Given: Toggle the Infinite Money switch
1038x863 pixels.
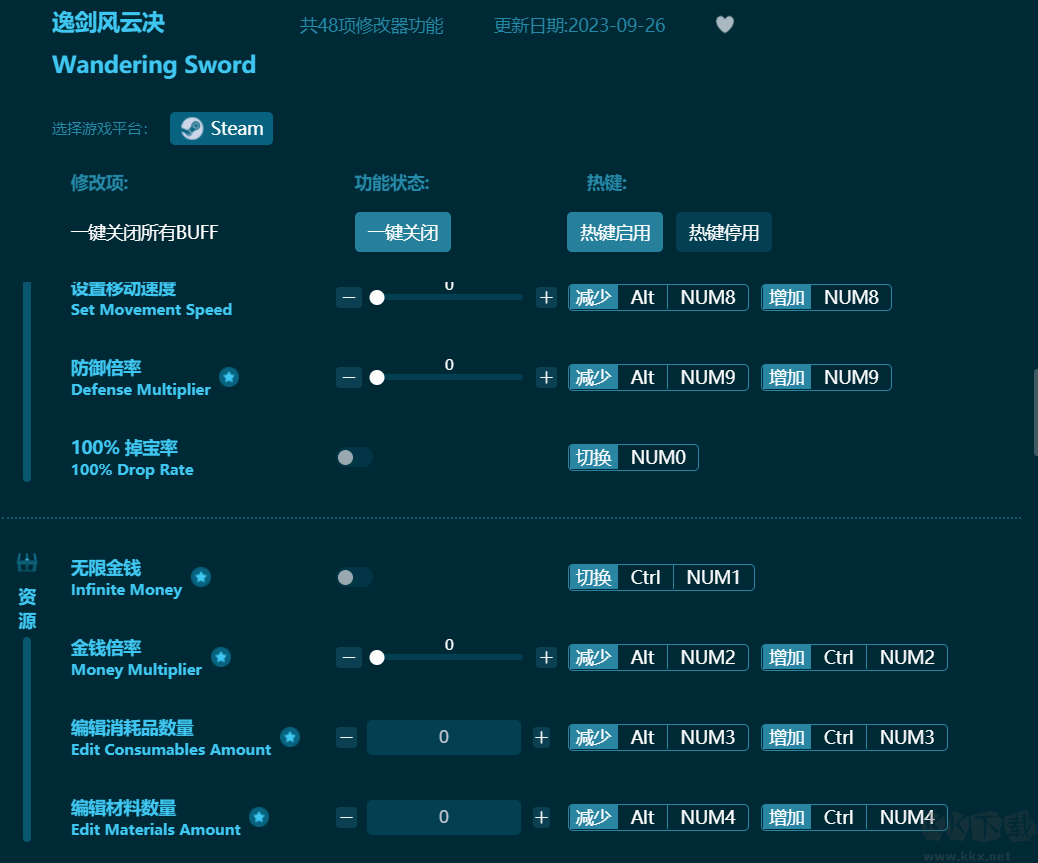Looking at the screenshot, I should click(x=354, y=578).
